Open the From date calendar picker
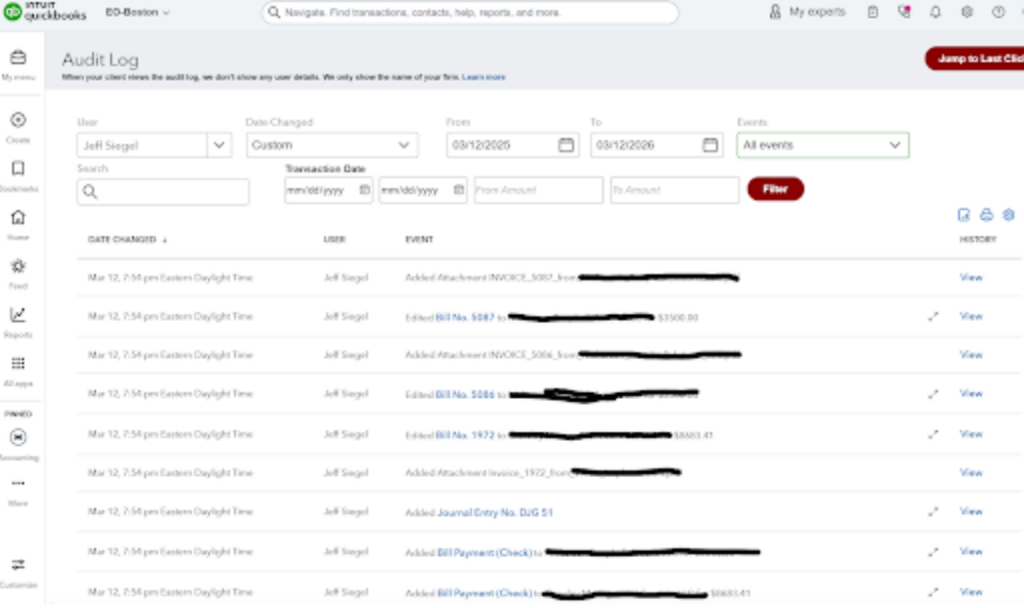This screenshot has width=1024, height=608. coord(566,145)
